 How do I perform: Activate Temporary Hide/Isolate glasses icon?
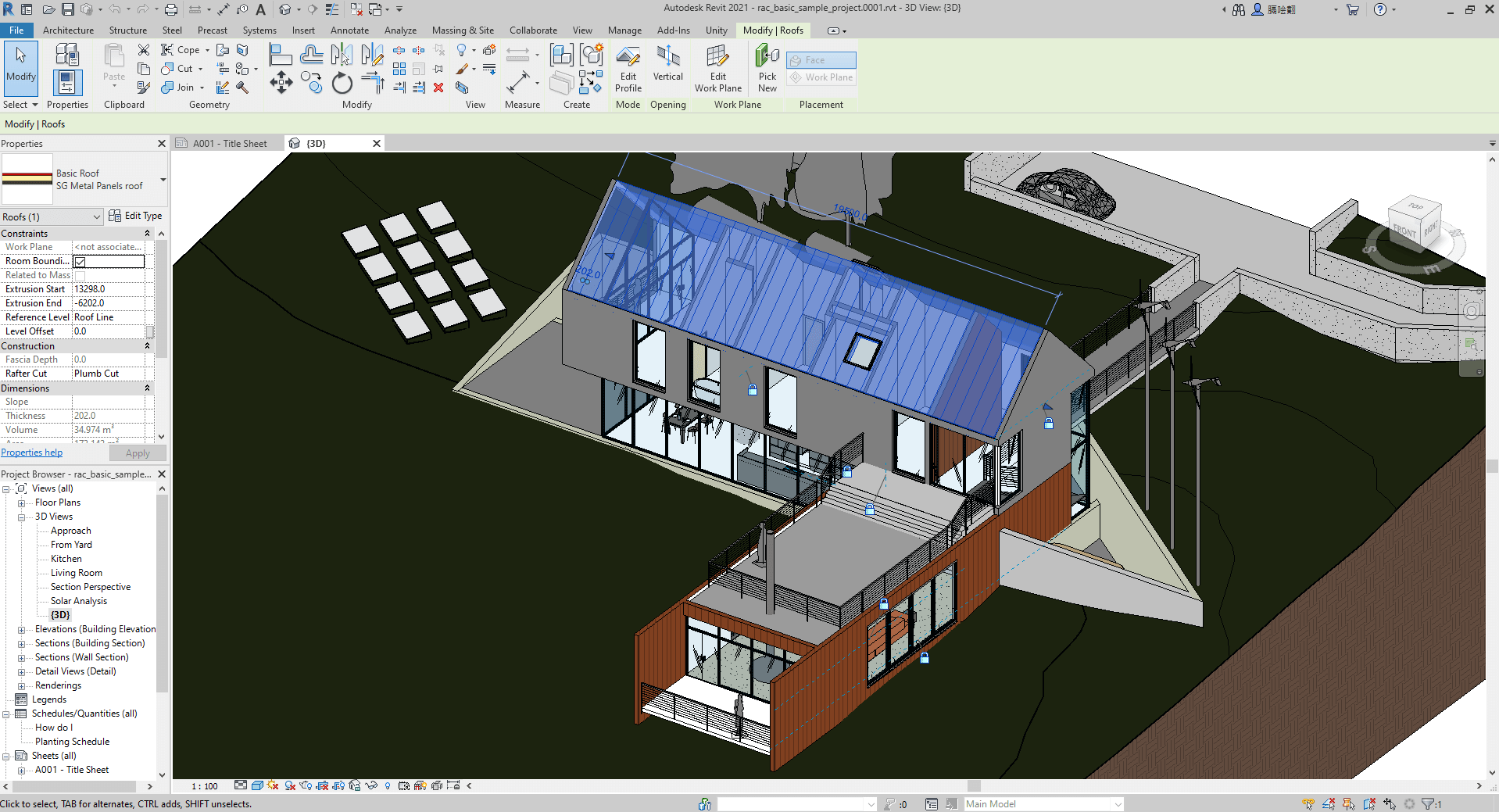click(373, 786)
